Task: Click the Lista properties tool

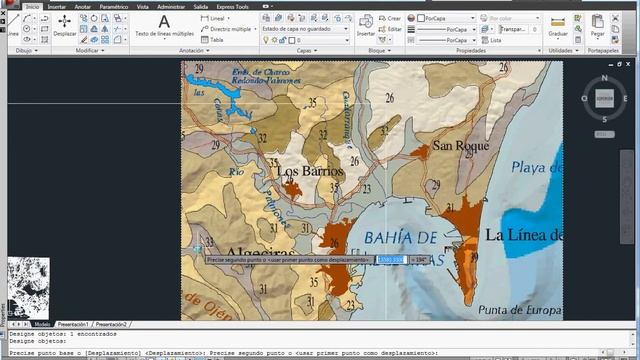Action: 491,40
